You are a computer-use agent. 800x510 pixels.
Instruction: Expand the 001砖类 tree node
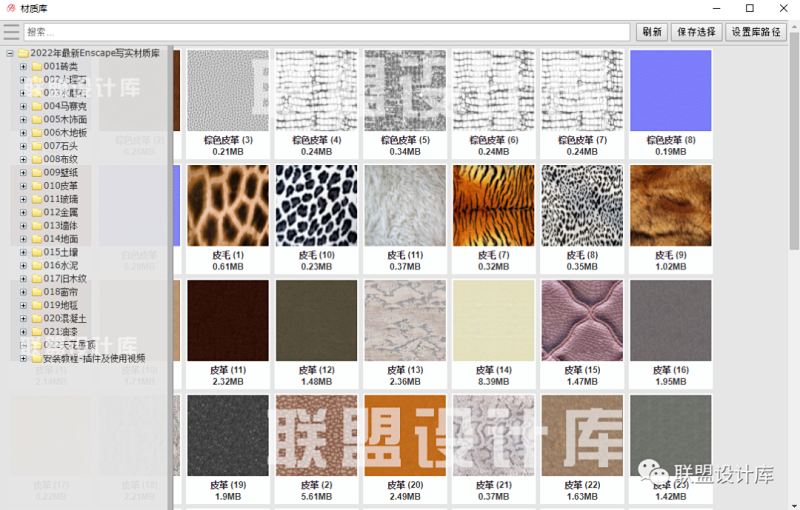pyautogui.click(x=23, y=66)
